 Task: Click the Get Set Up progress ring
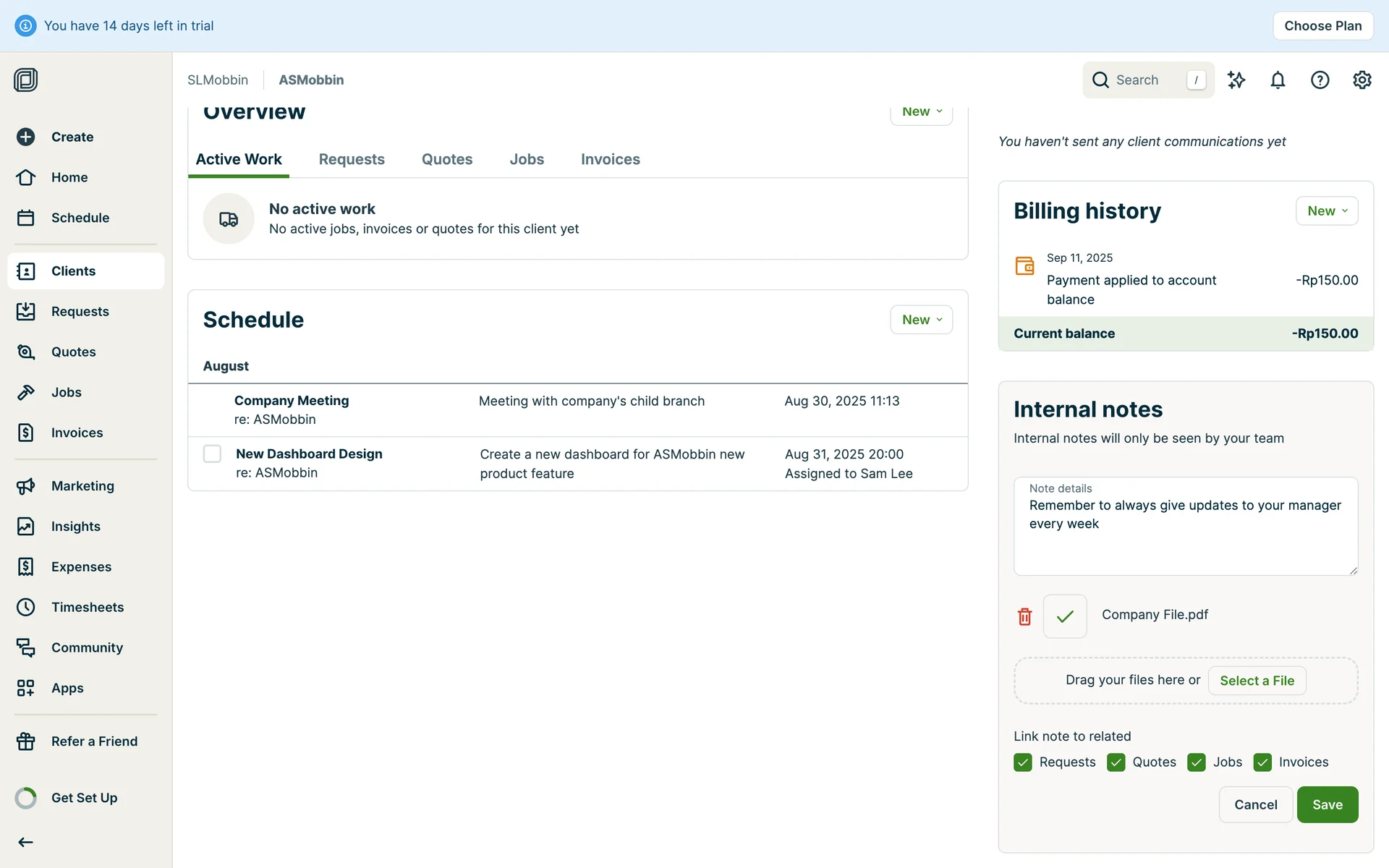click(x=26, y=798)
